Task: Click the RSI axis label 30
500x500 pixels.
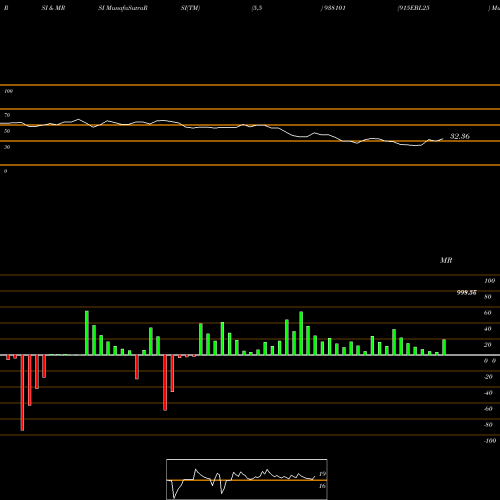Action: 7,147
